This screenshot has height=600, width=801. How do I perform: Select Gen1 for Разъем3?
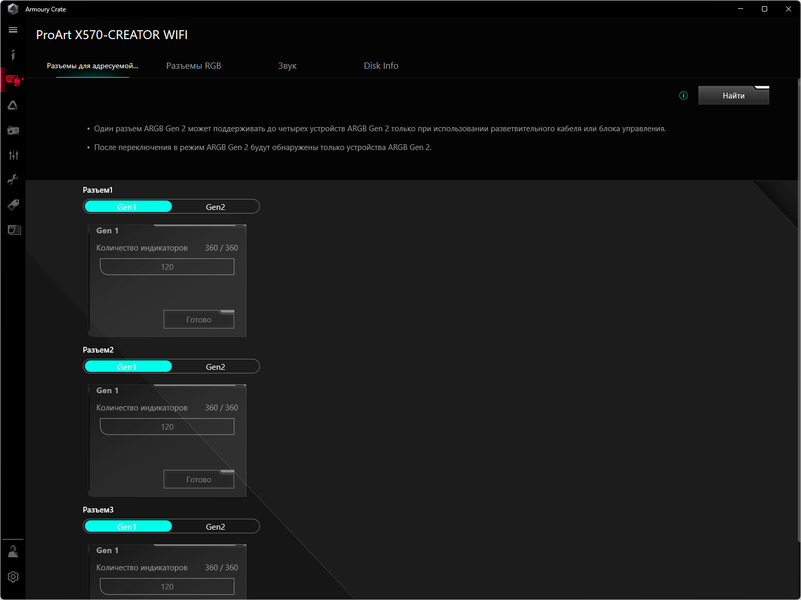pyautogui.click(x=128, y=526)
